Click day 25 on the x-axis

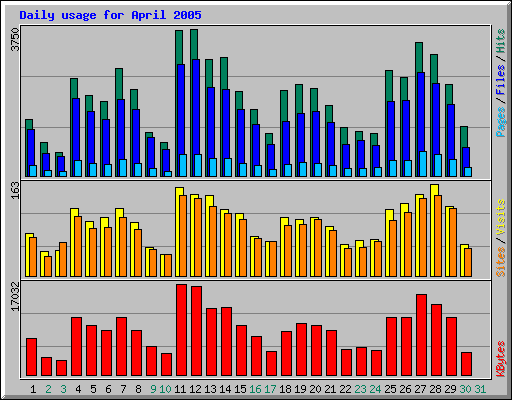point(390,389)
